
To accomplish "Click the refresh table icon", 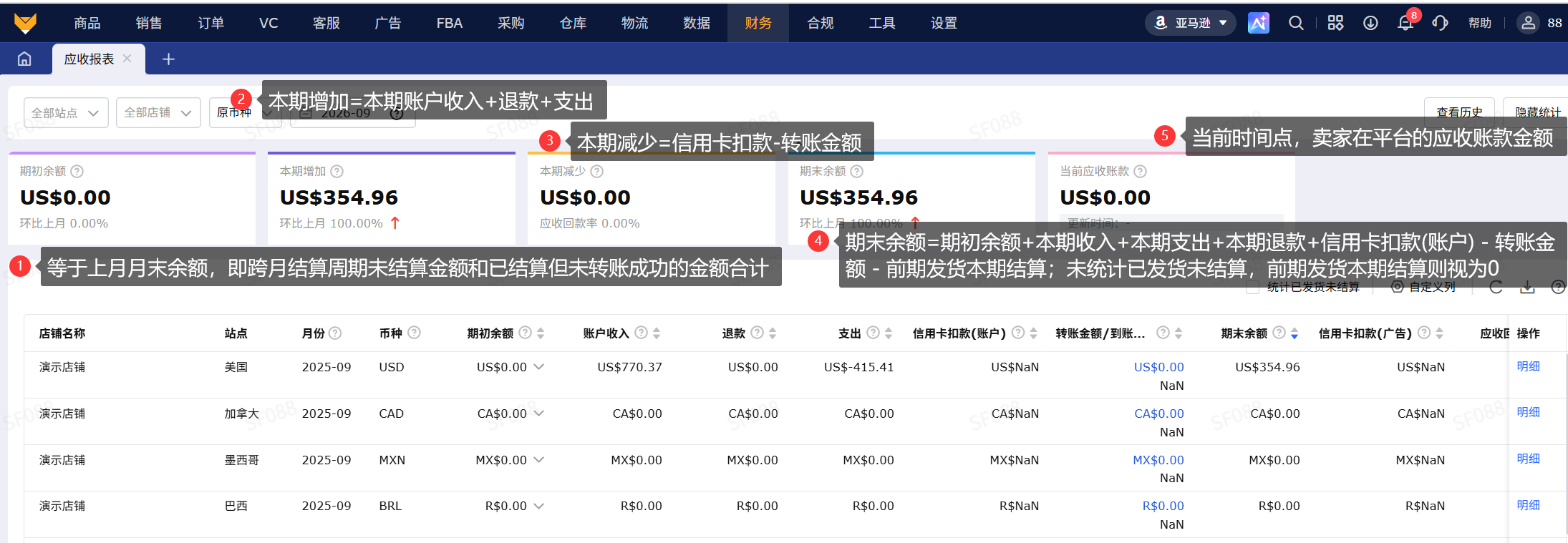I will click(x=1496, y=287).
